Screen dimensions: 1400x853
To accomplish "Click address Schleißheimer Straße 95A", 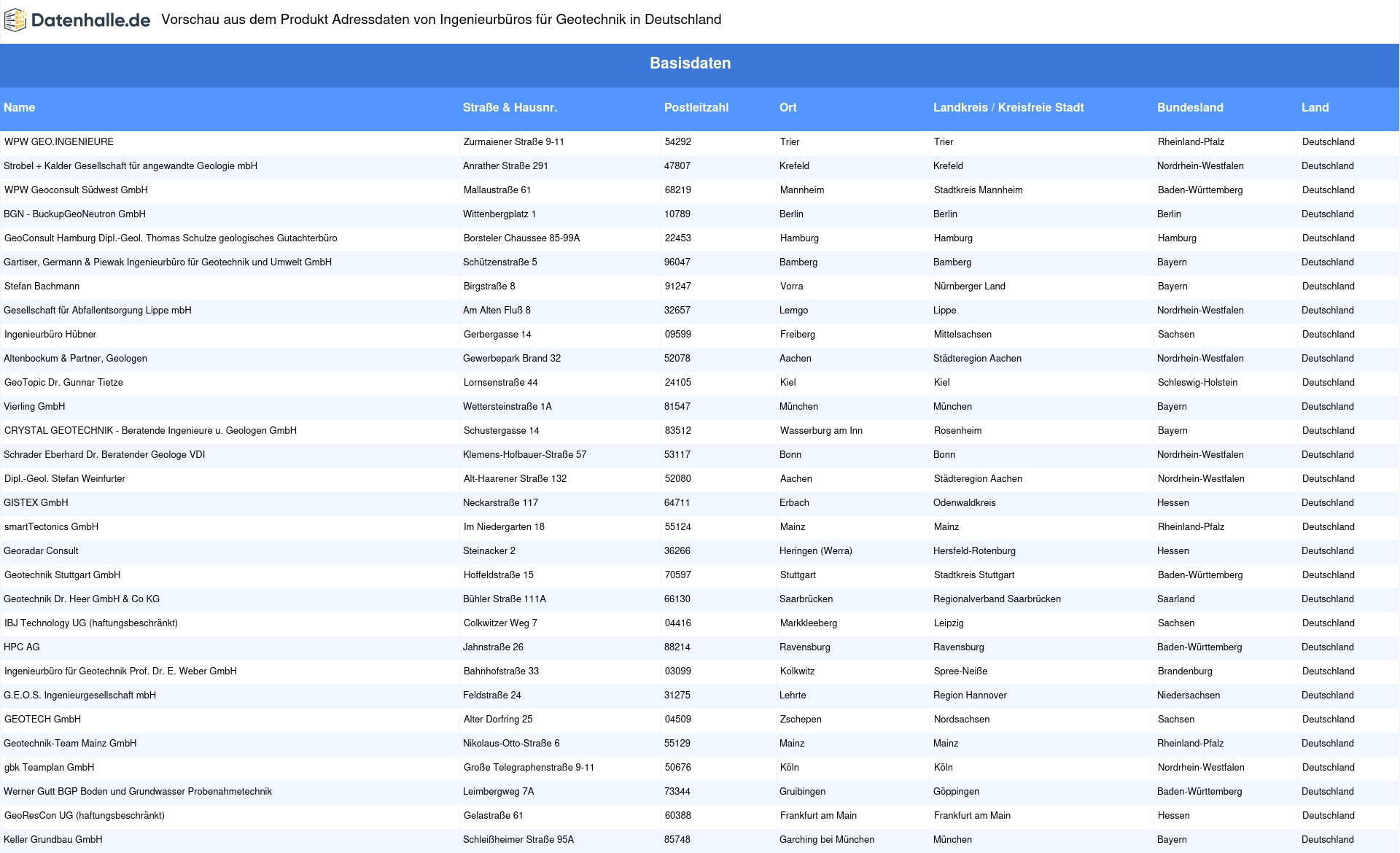I will click(x=518, y=840).
